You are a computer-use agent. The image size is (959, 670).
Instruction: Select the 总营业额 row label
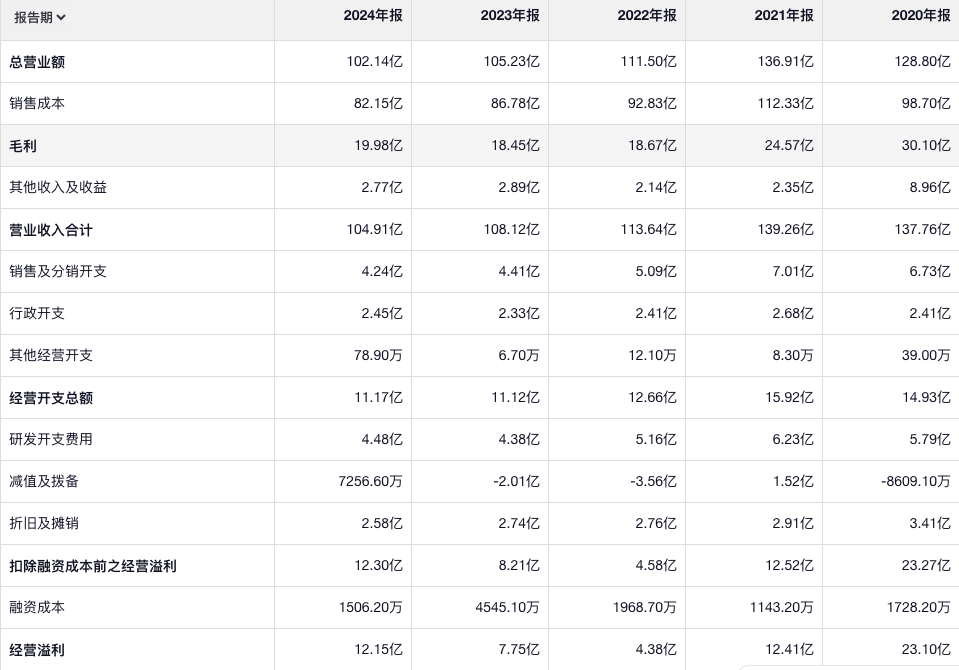click(37, 62)
